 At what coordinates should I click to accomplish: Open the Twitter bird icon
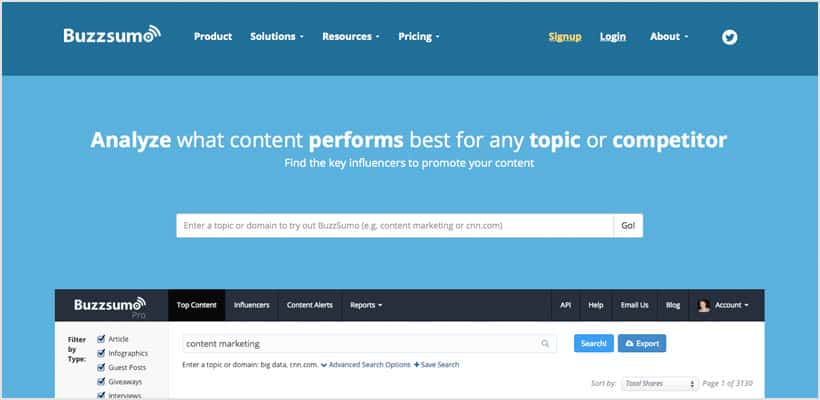(730, 37)
